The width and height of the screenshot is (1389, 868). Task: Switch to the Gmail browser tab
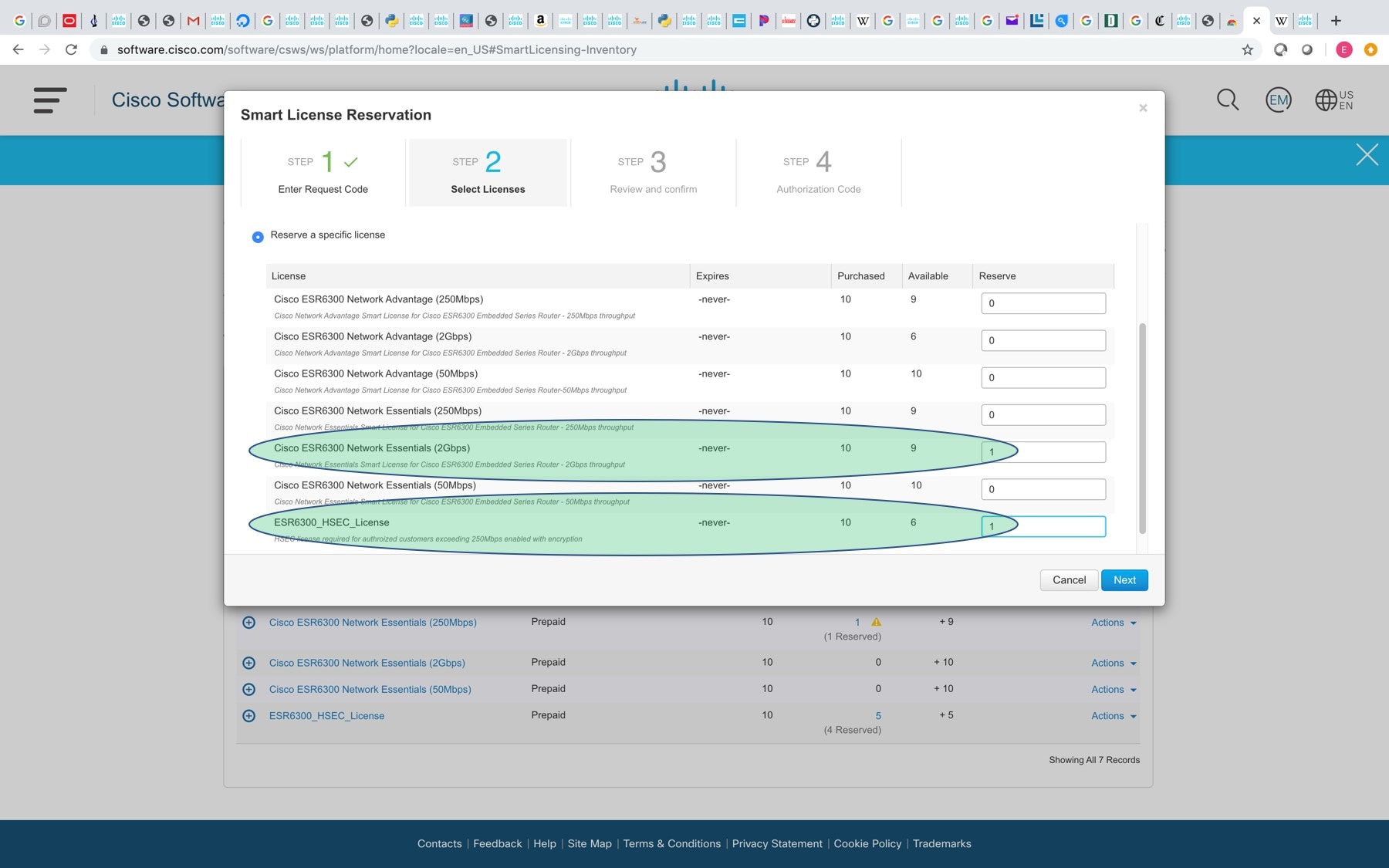coord(193,21)
